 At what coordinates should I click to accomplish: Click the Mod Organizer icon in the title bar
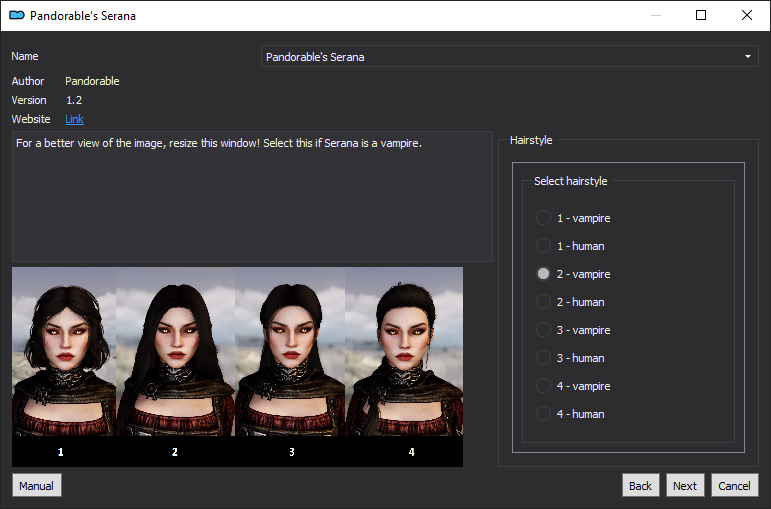(17, 16)
